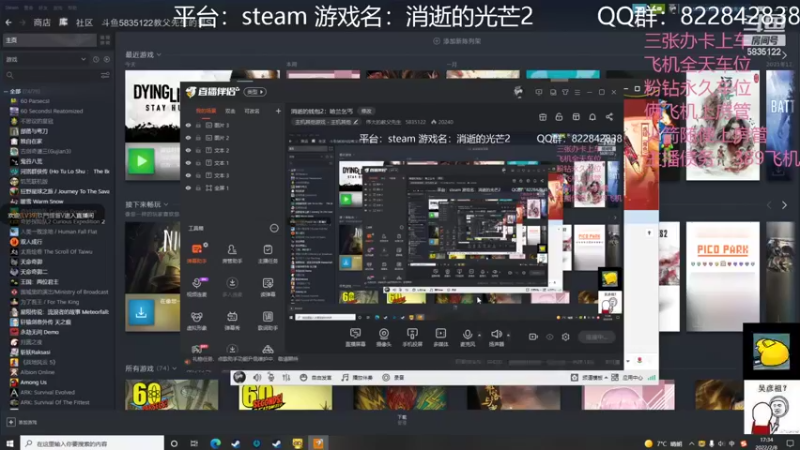Image resolution: width=800 pixels, height=450 pixels.
Task: Hide the 图片 3 source layer
Action: tap(188, 125)
